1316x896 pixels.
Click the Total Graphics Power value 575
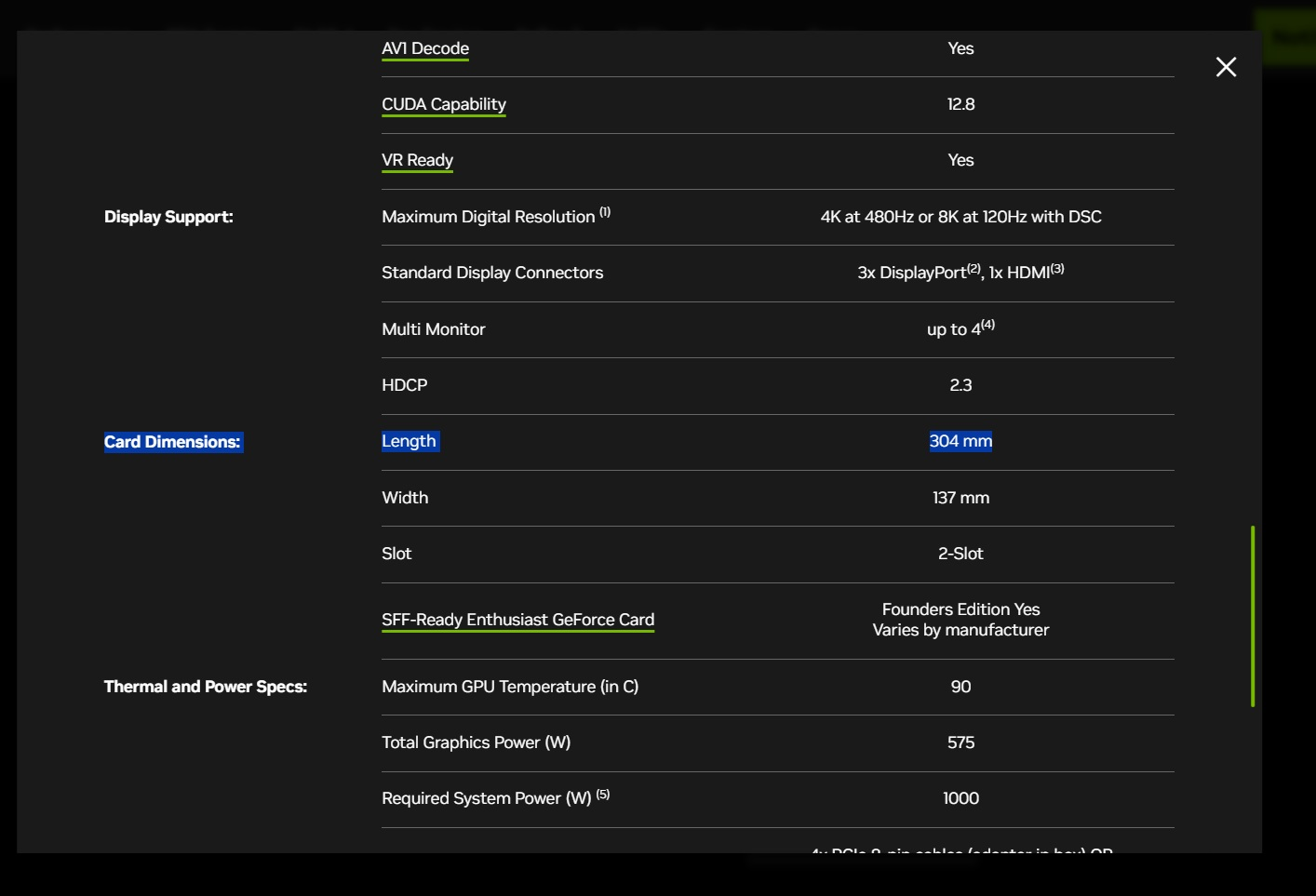click(960, 742)
